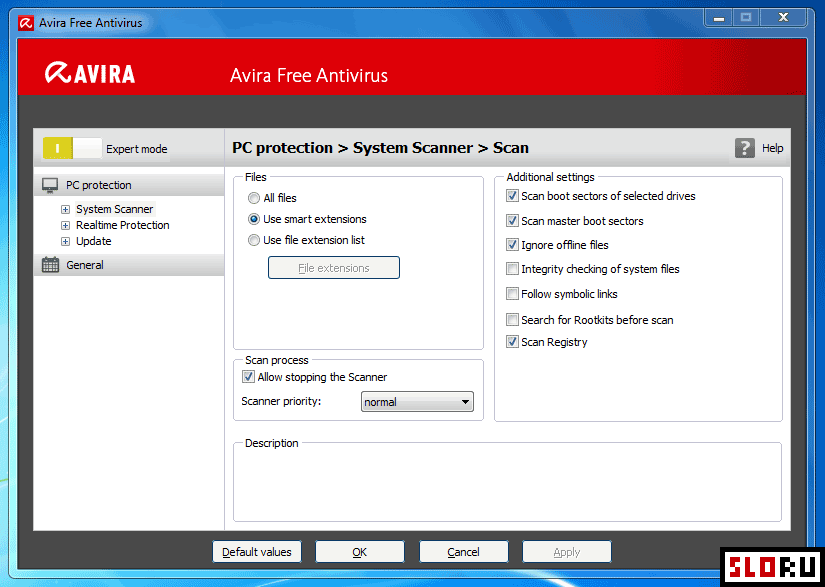Click the Description text area
The height and width of the screenshot is (587, 825).
[507, 484]
